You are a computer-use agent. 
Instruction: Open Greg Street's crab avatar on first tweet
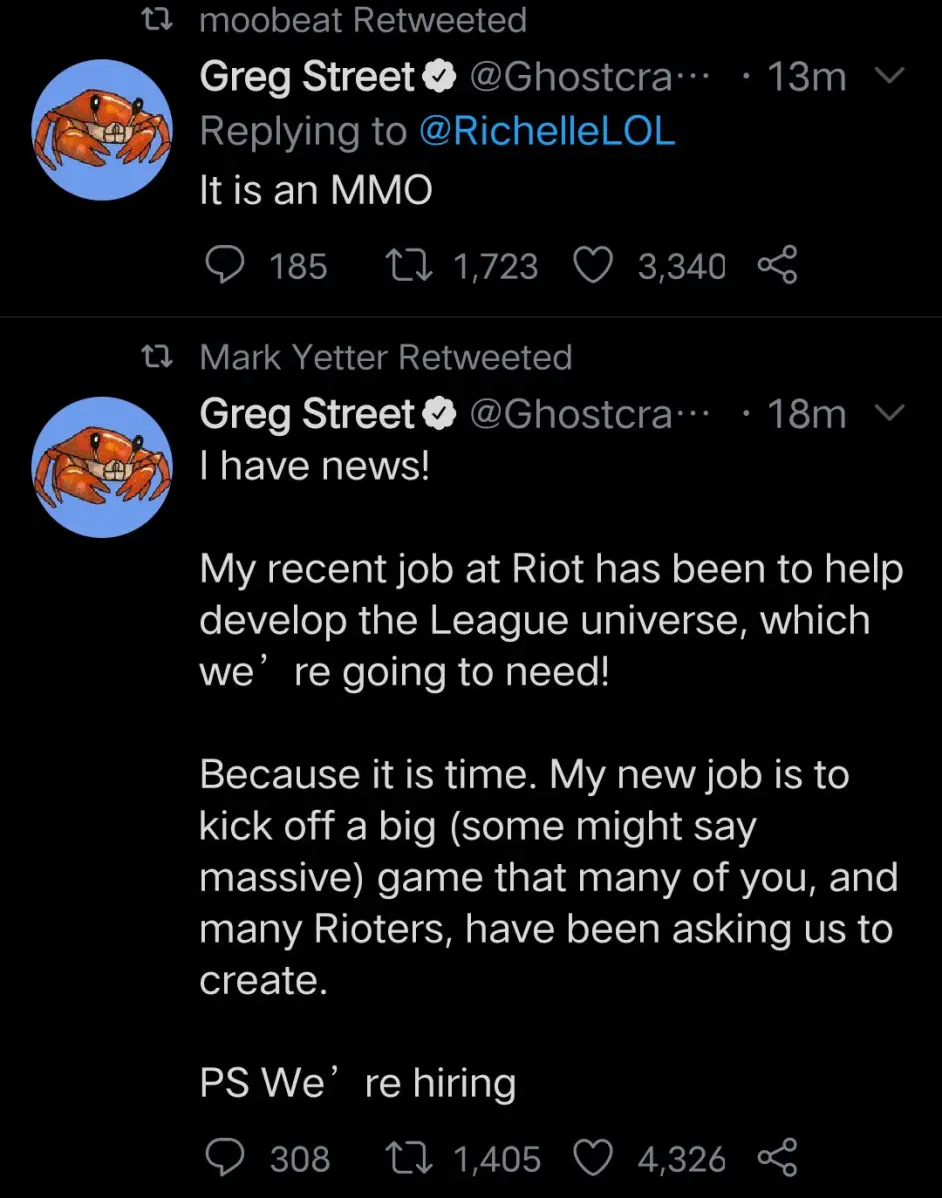(102, 130)
